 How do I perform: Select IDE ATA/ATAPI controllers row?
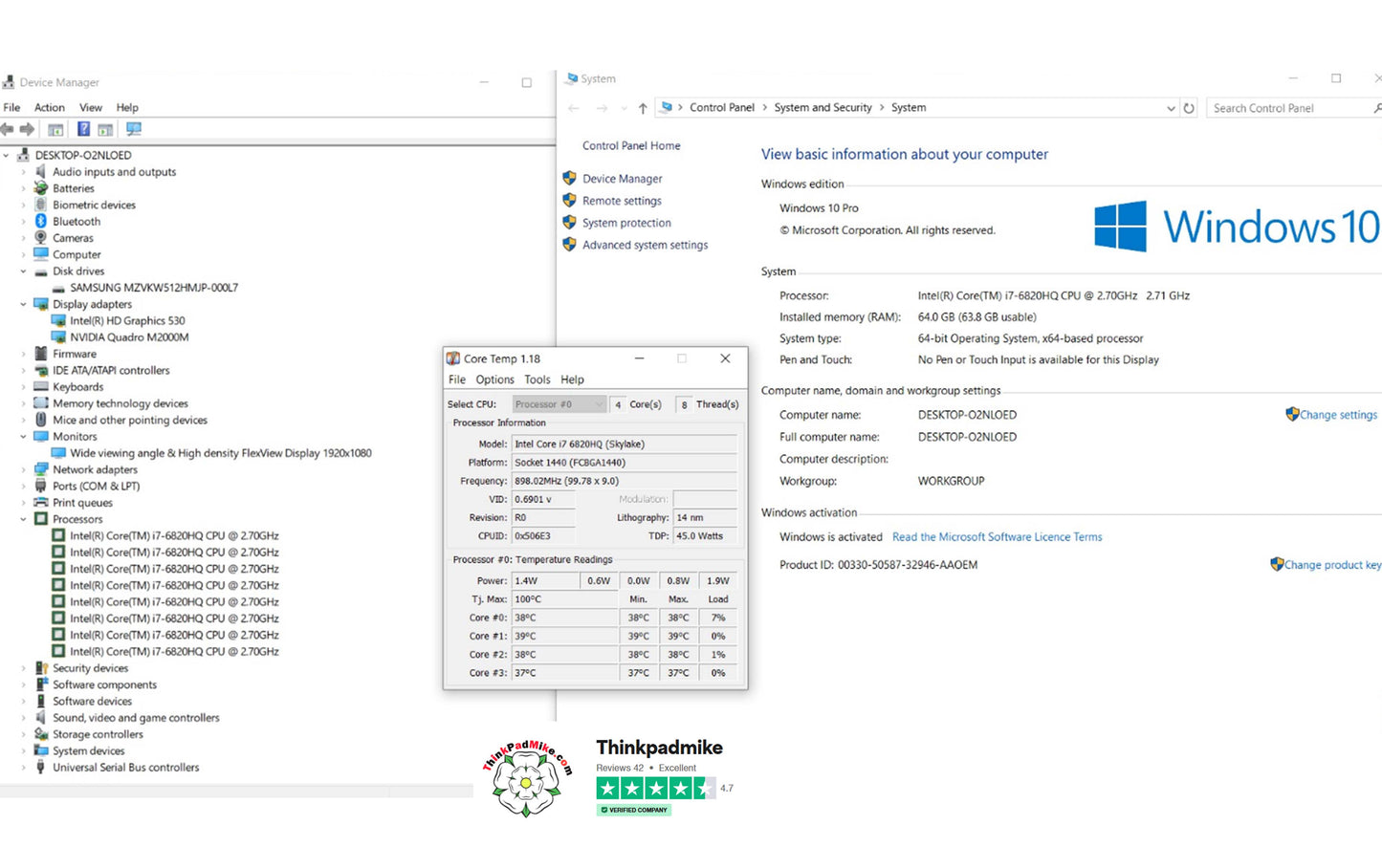111,371
